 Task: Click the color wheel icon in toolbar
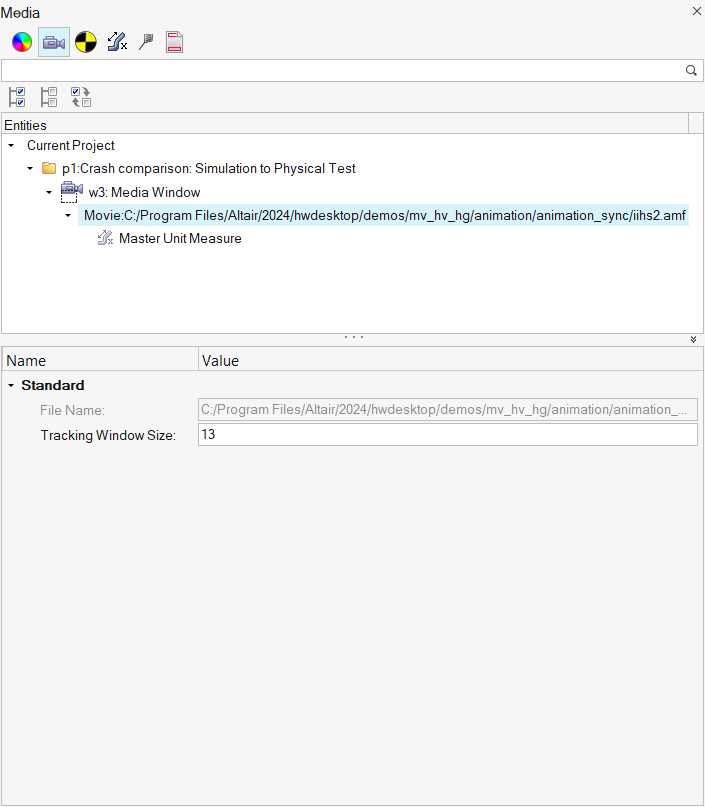(21, 42)
